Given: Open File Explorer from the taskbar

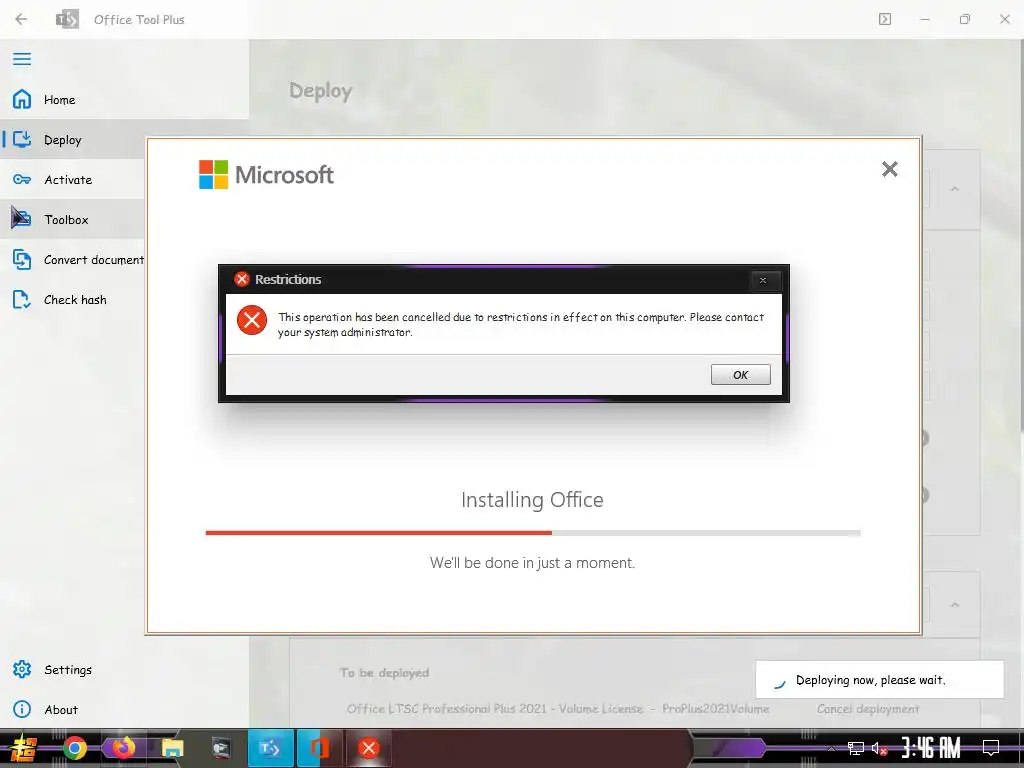Looking at the screenshot, I should click(172, 748).
